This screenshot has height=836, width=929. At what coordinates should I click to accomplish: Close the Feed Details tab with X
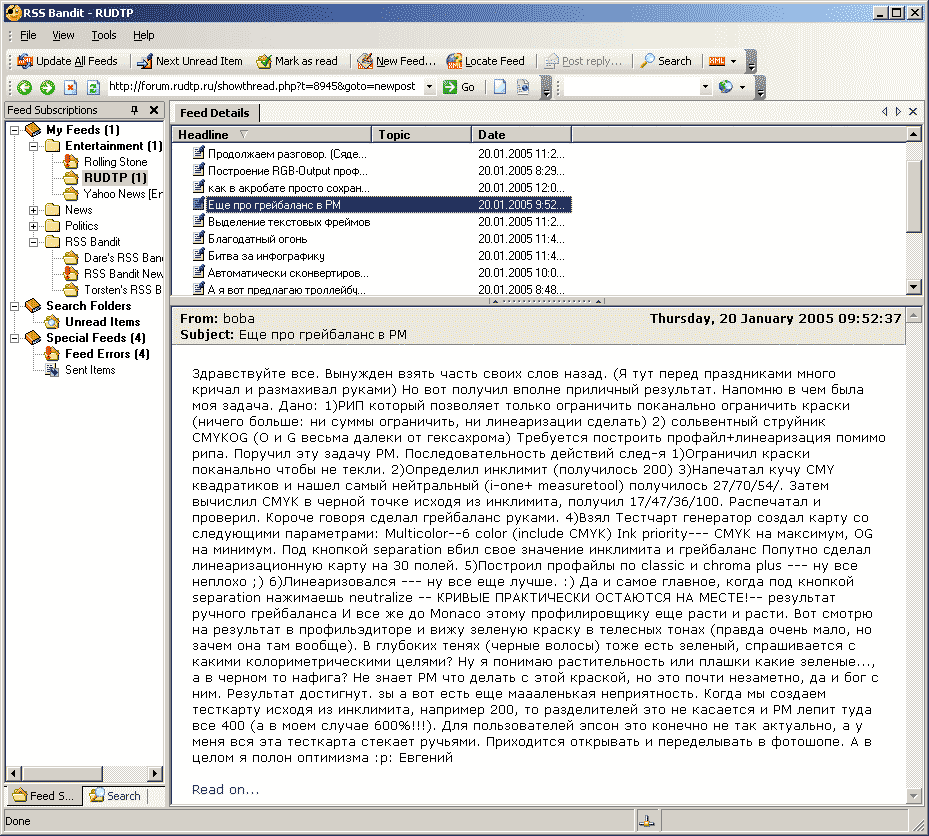(x=913, y=111)
